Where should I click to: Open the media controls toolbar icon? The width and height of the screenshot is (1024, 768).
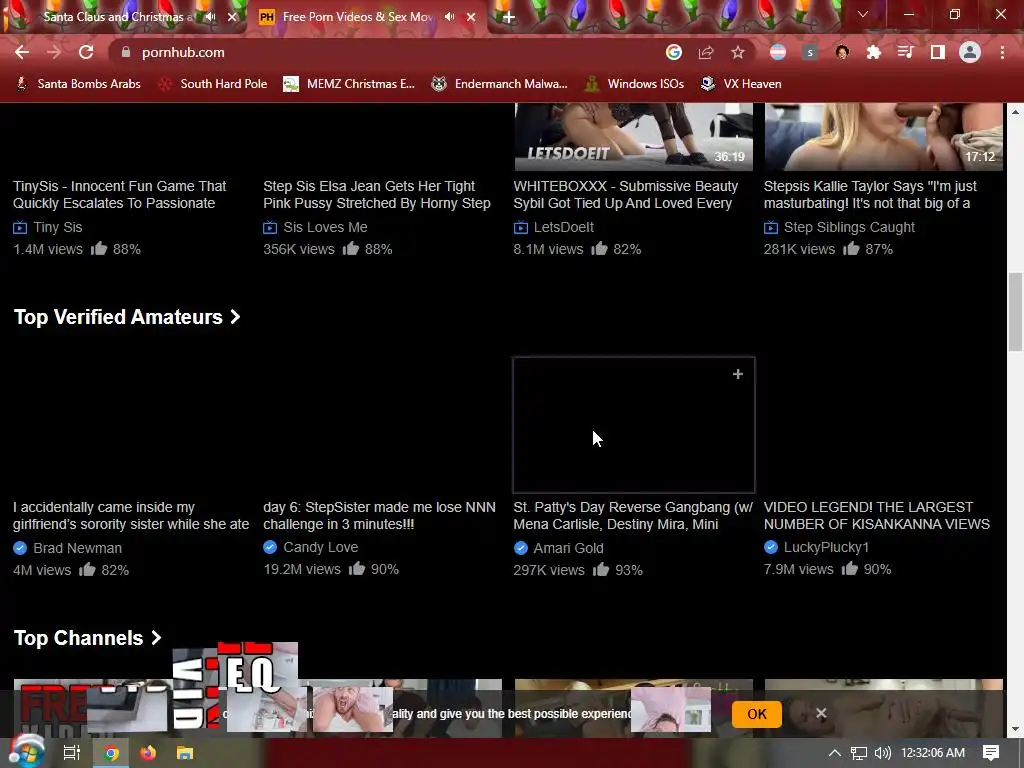click(905, 52)
